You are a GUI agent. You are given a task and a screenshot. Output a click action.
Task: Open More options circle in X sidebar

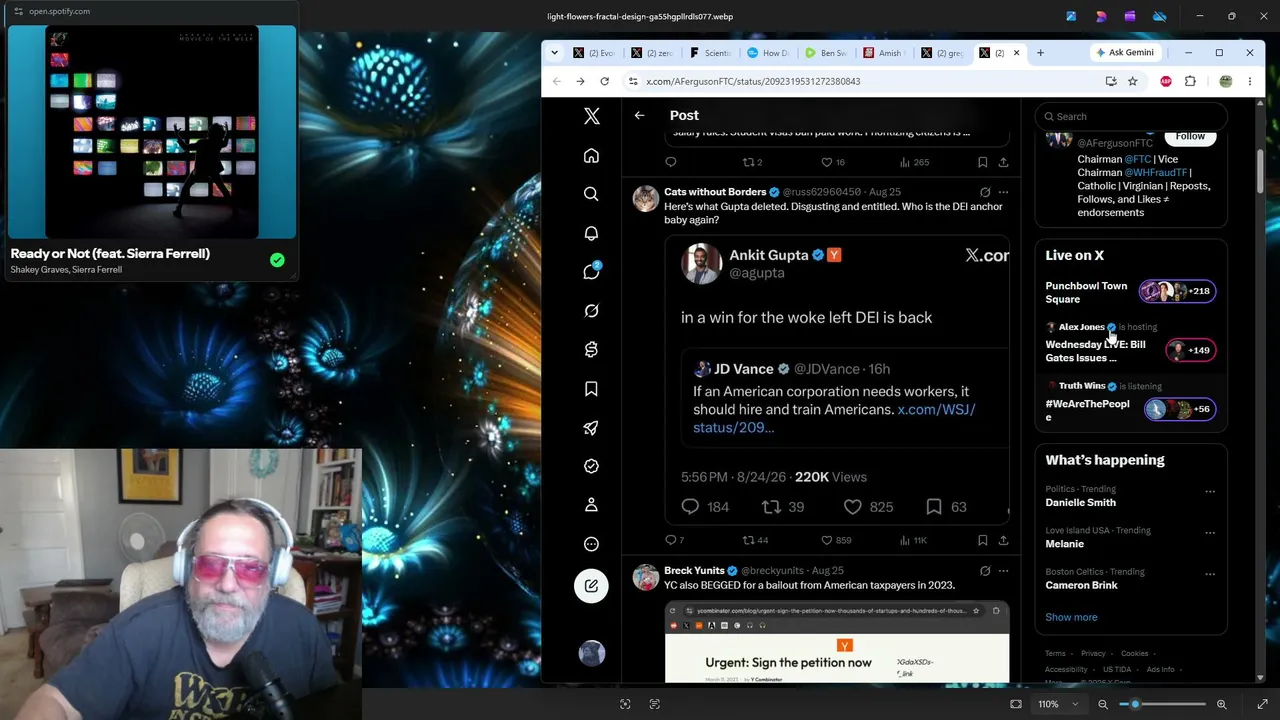click(591, 544)
